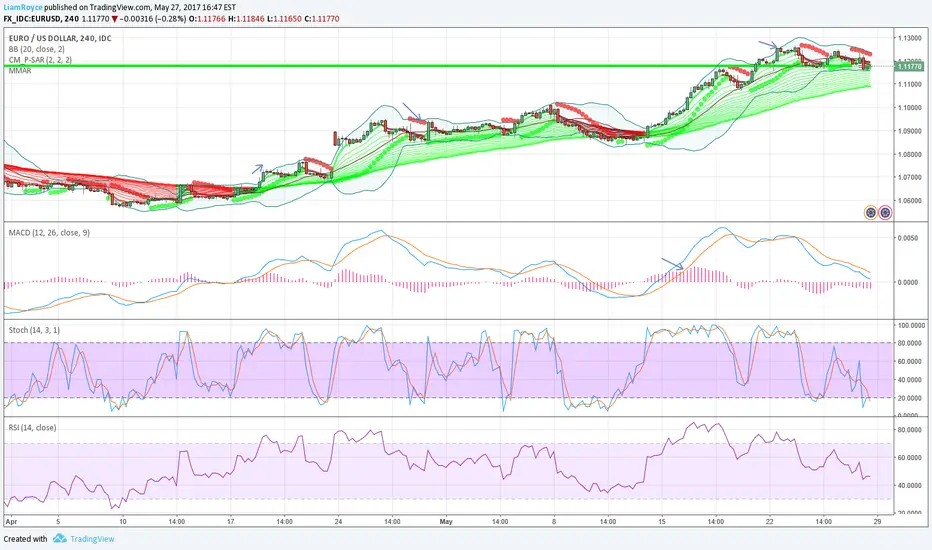This screenshot has width=932, height=550.
Task: Click the MACD (12, 26, close, 9) label
Action: point(49,232)
